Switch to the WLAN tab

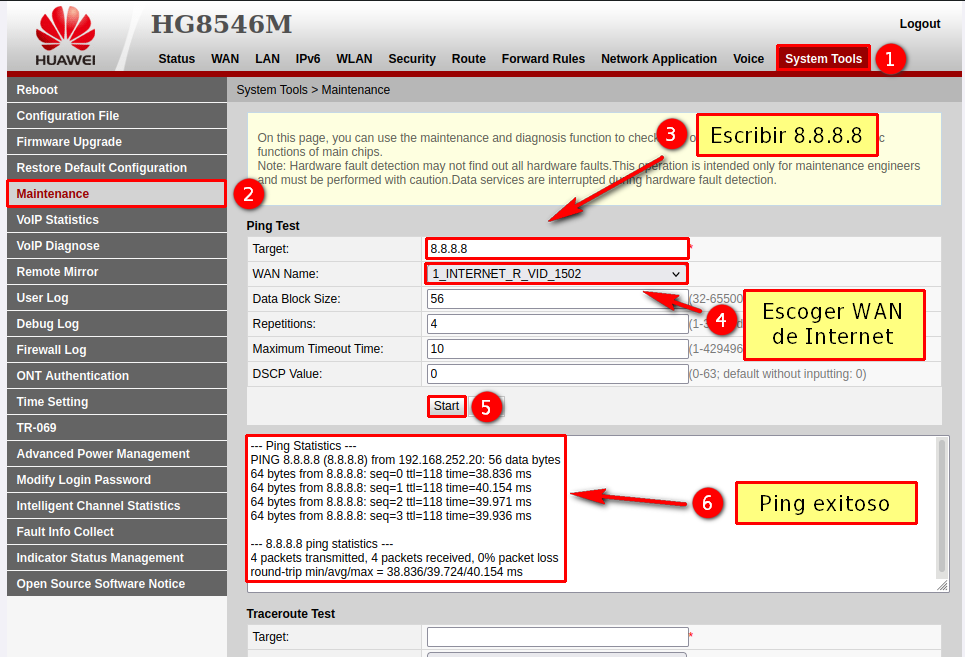point(354,59)
